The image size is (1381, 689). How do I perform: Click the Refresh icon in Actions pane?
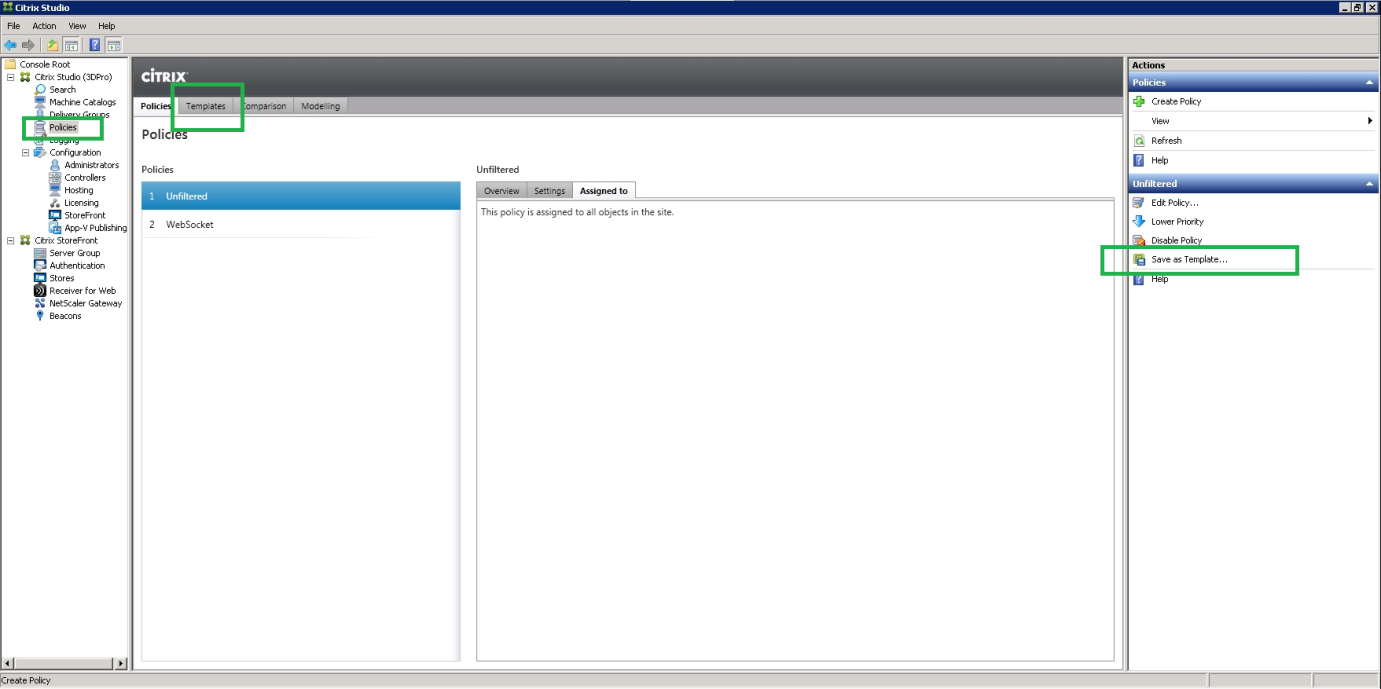coord(1138,141)
